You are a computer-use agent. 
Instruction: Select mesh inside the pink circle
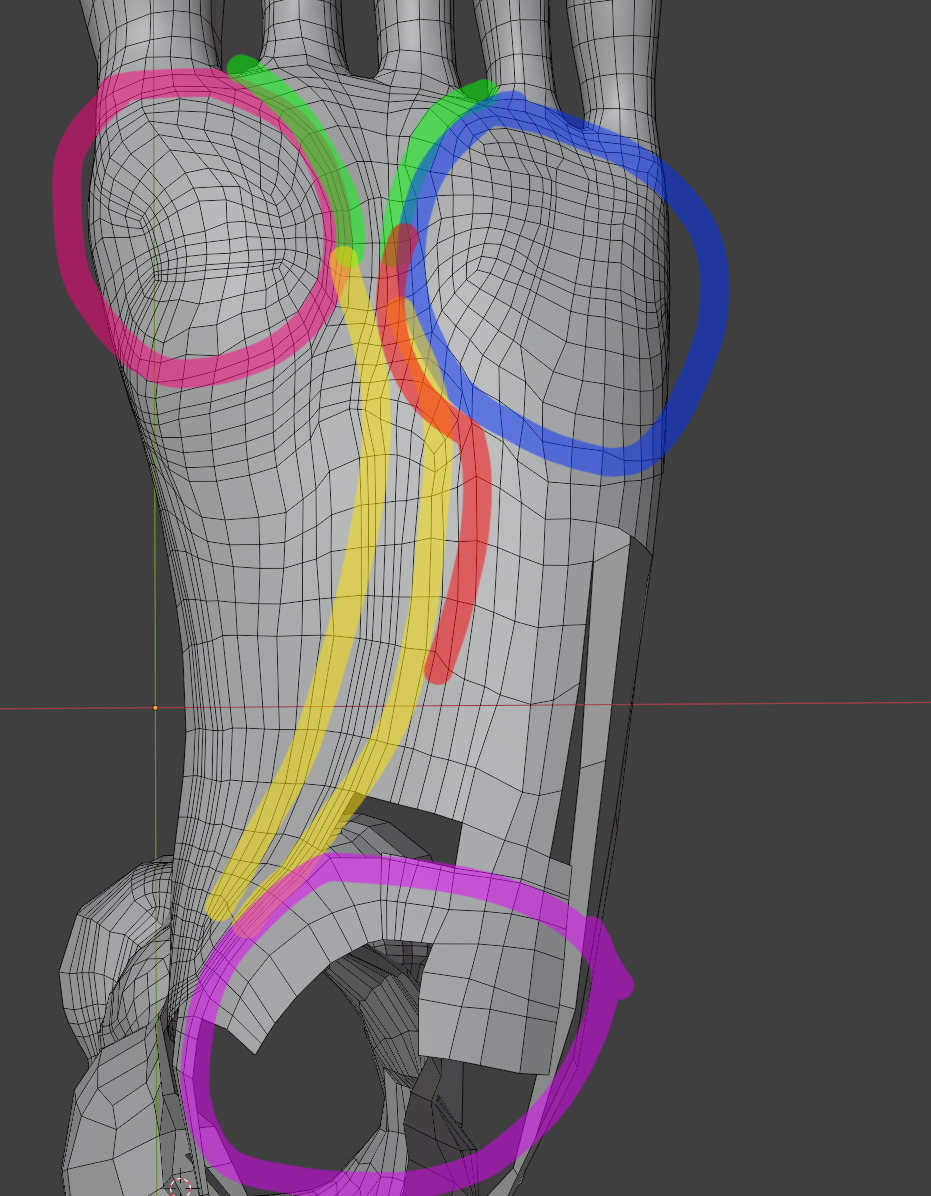(x=210, y=230)
